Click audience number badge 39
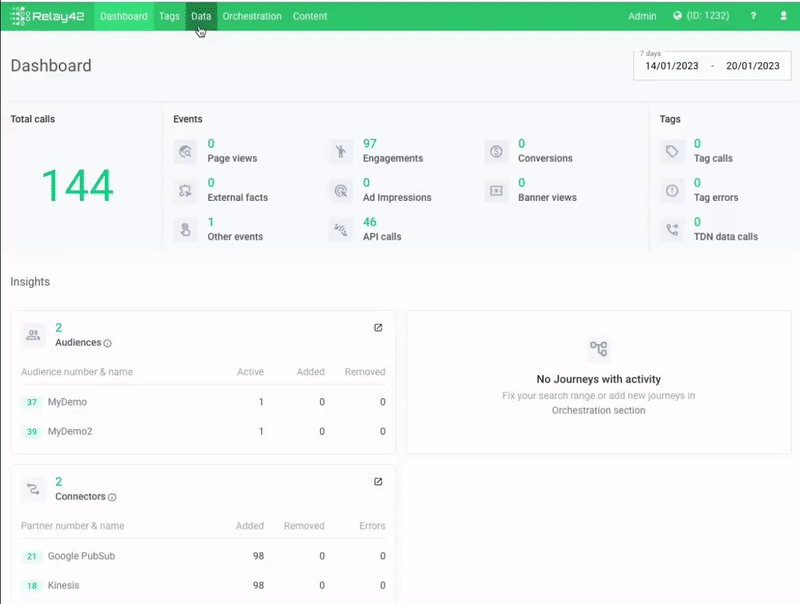The width and height of the screenshot is (800, 604). point(32,432)
